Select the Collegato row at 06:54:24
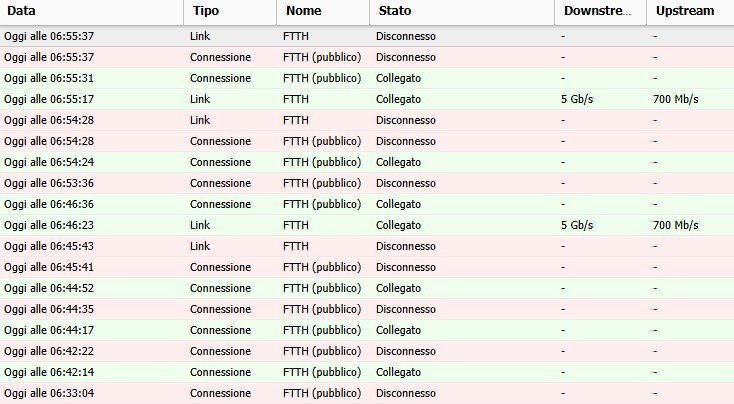734x404 pixels. click(x=367, y=162)
